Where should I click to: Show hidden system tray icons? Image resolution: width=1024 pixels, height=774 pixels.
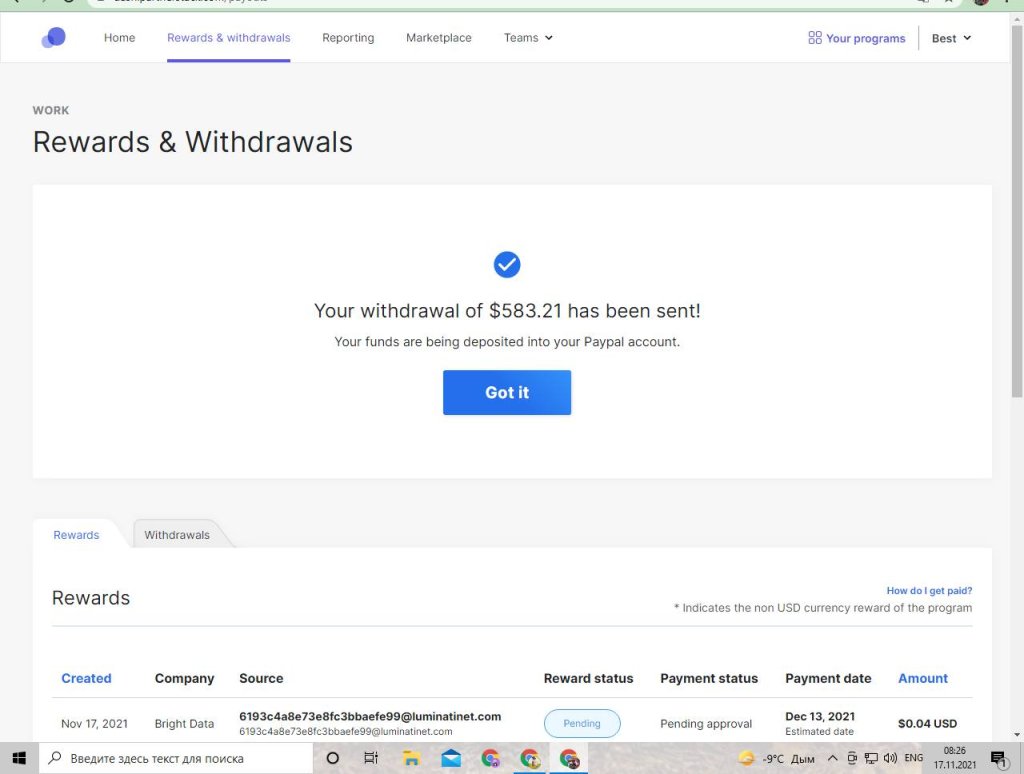pos(832,758)
